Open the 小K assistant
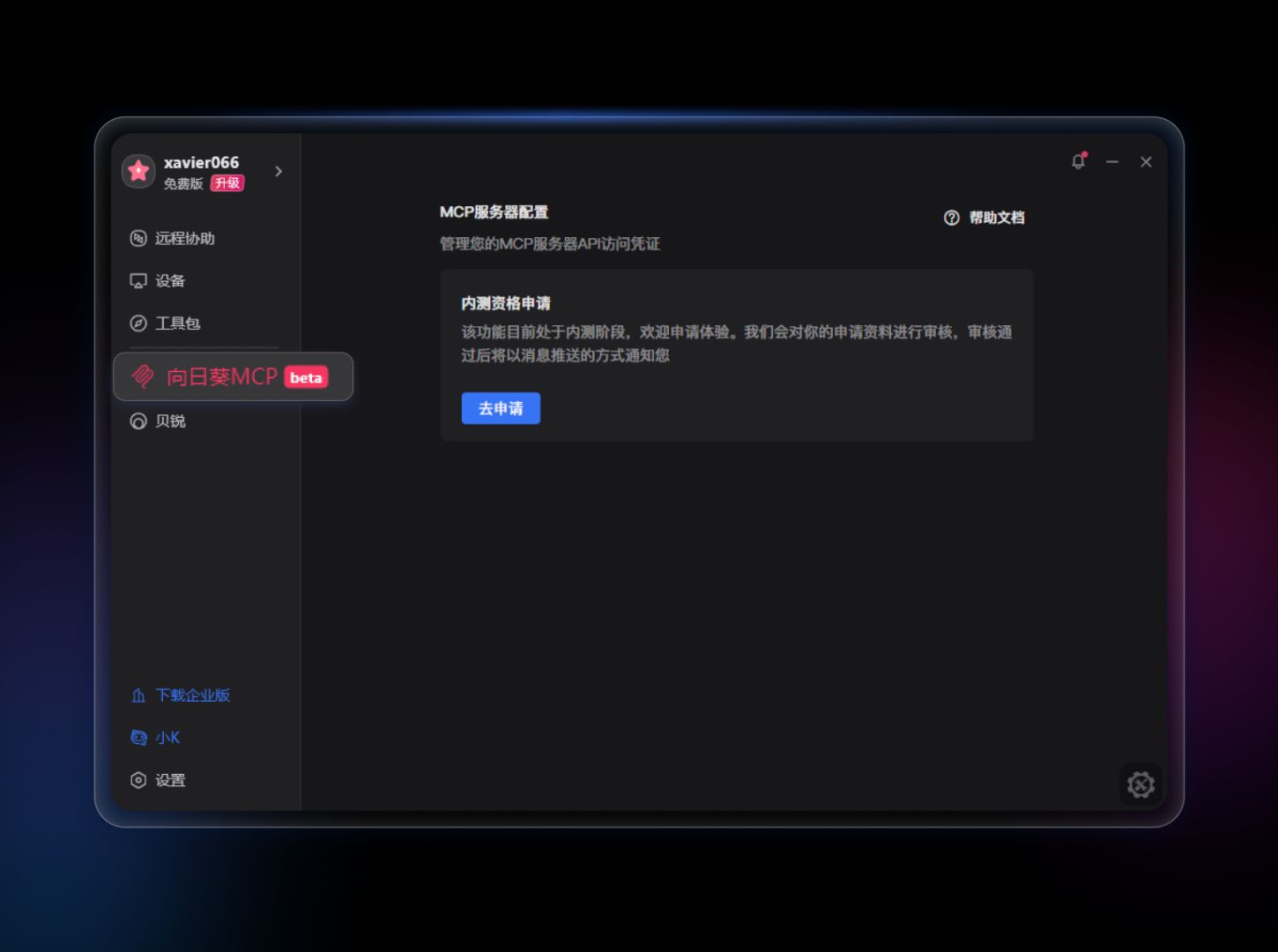Screen dimensions: 1278x952 click(x=155, y=738)
